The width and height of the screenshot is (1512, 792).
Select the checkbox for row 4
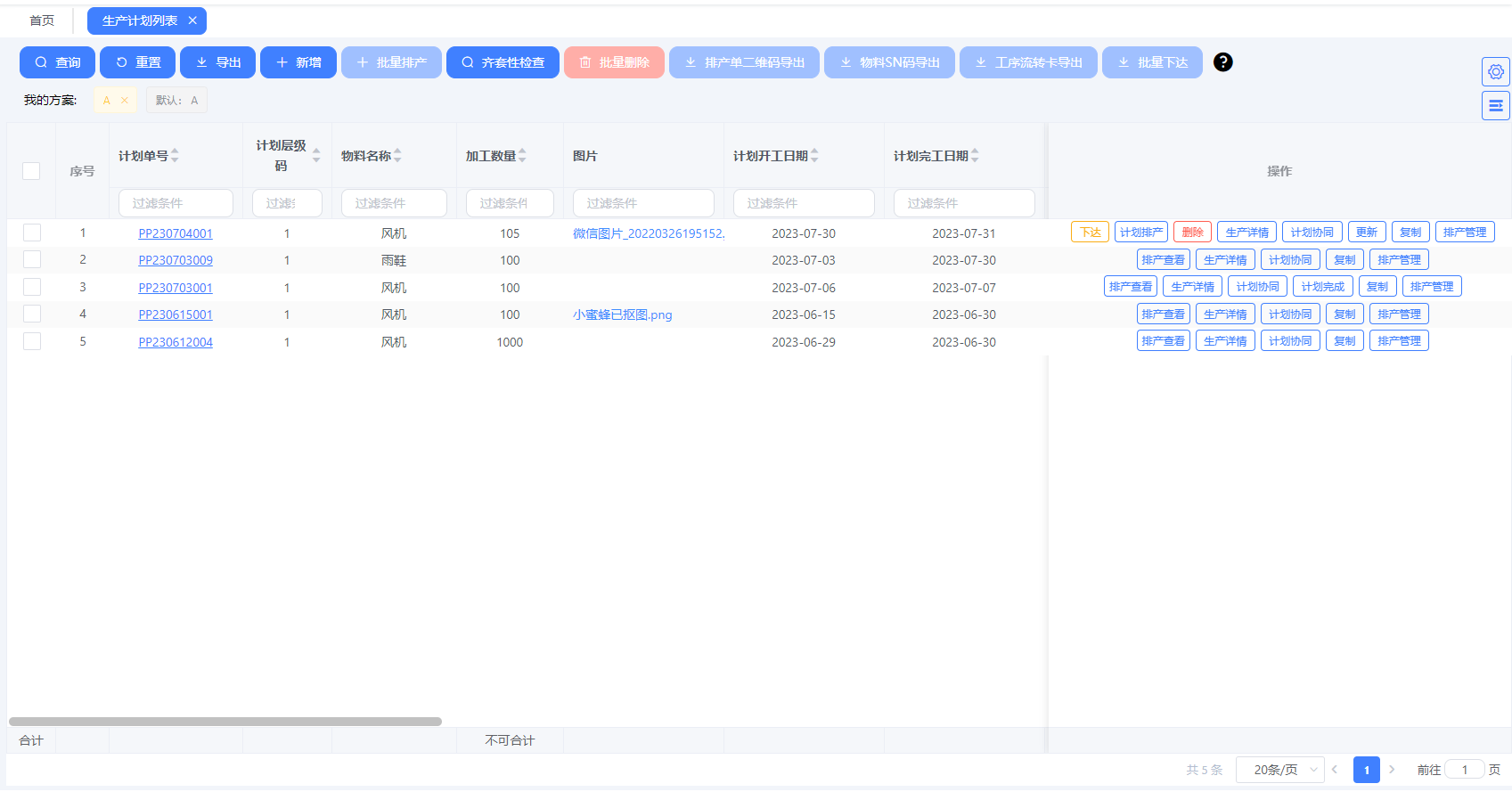(32, 314)
